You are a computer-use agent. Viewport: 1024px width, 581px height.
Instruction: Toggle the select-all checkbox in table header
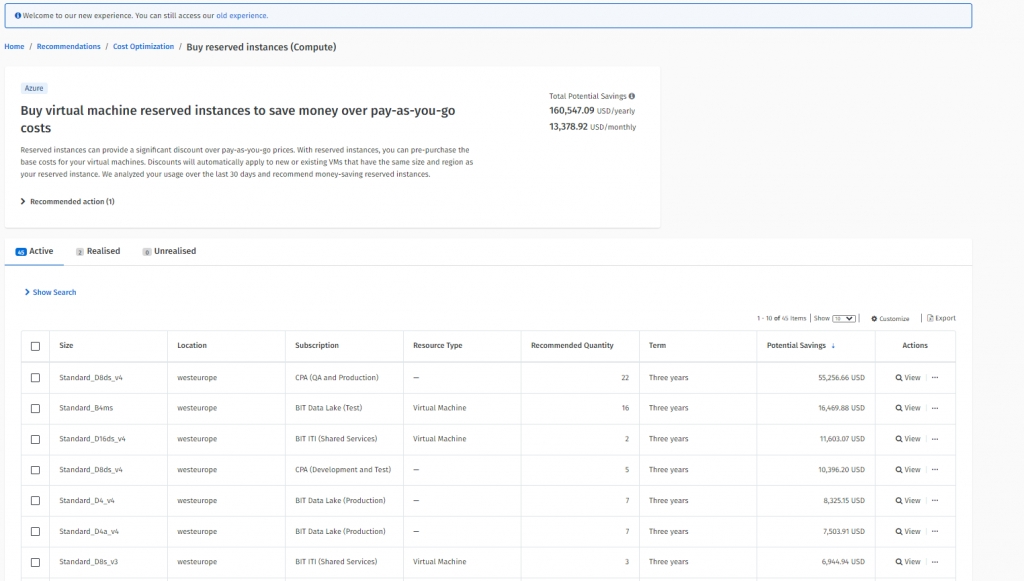tap(36, 346)
